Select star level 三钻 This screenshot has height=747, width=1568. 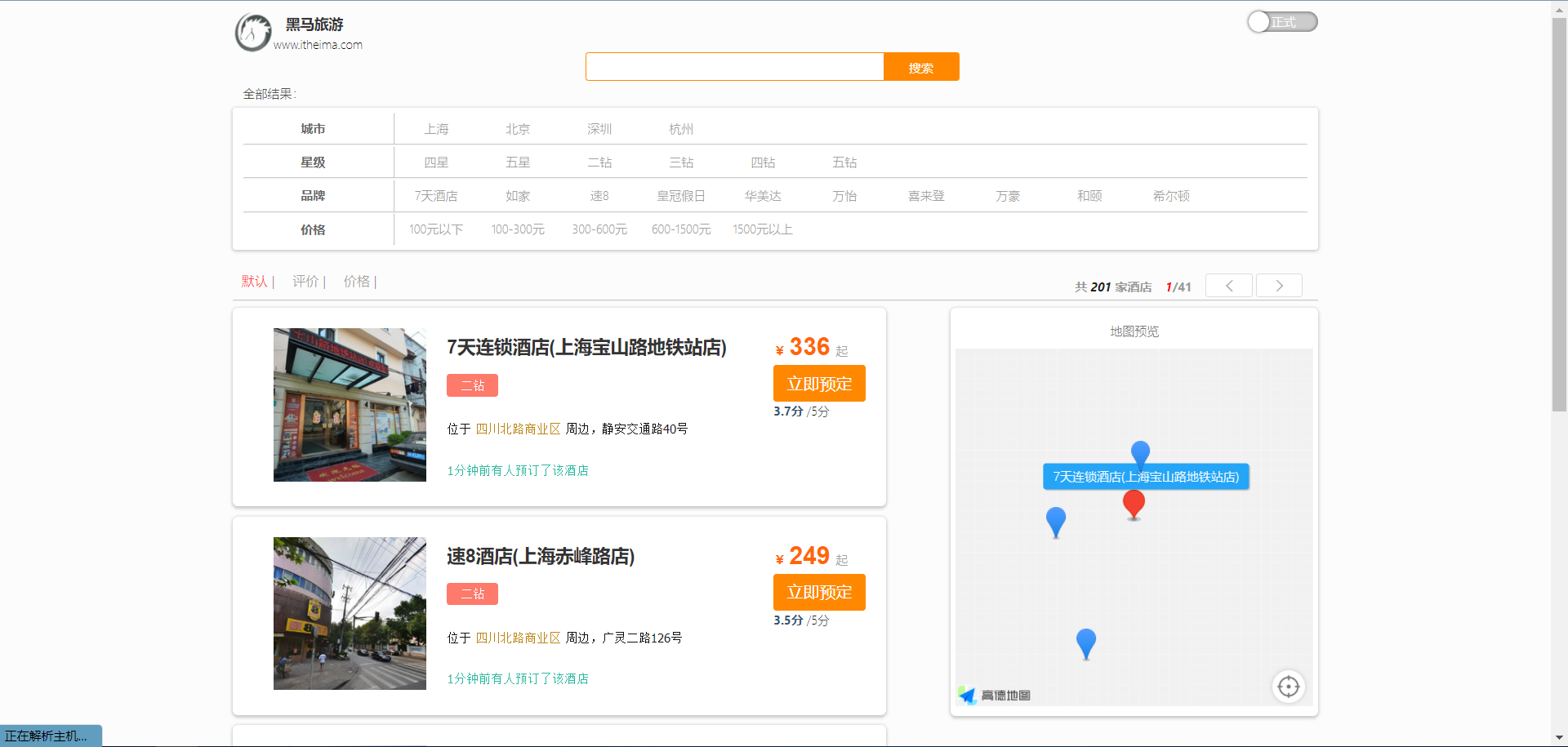[681, 162]
